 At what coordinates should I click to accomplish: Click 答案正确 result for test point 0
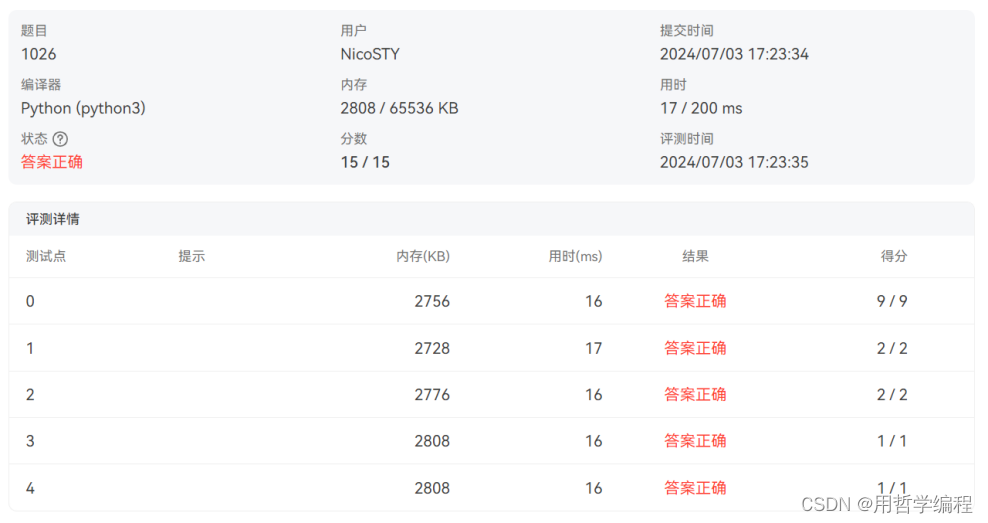coord(695,301)
